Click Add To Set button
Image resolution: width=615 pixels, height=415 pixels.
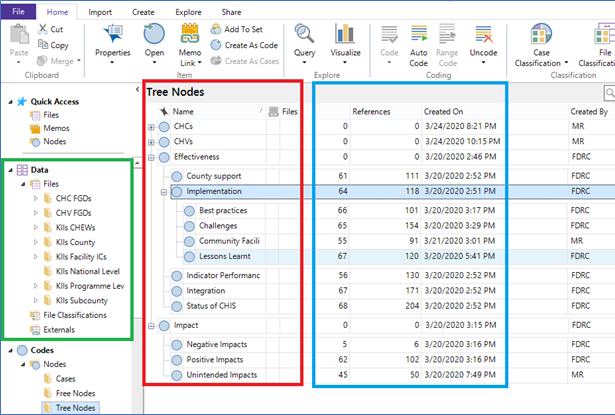point(244,30)
